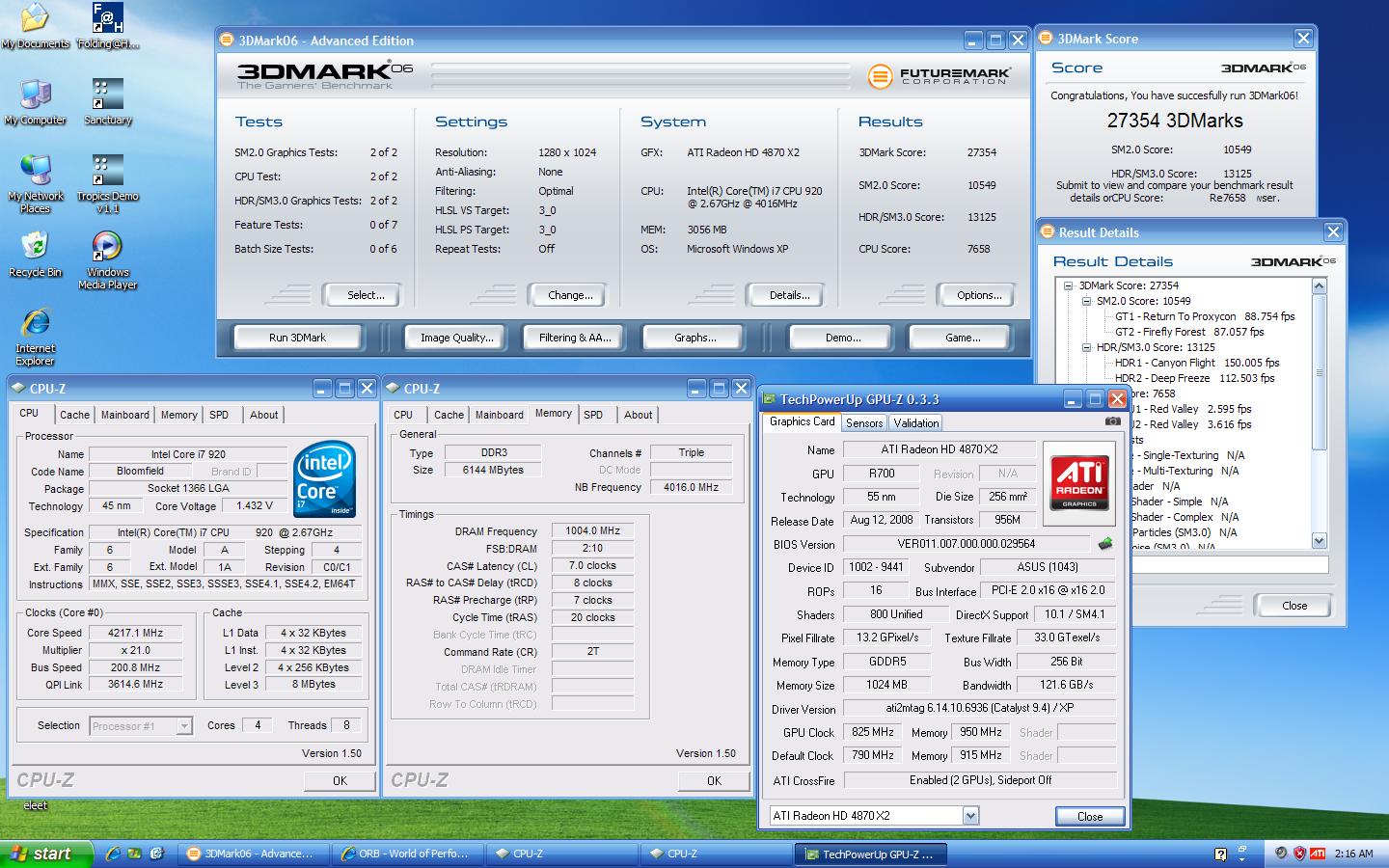Click OK in the left CPU-Z window
The width and height of the screenshot is (1389, 868).
pos(340,780)
